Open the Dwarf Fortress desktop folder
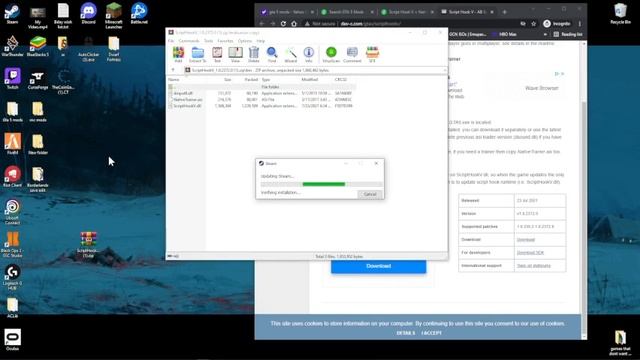The width and height of the screenshot is (640, 360). [x=114, y=48]
